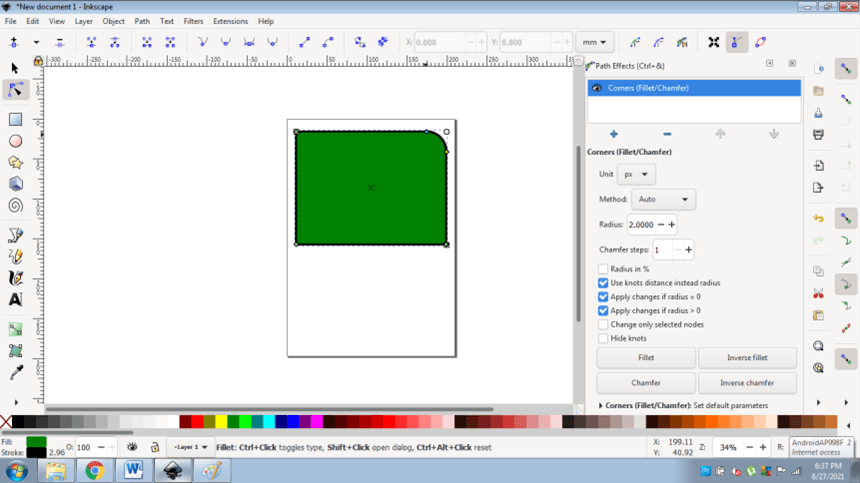Open the Extensions menu
The image size is (860, 483).
230,21
